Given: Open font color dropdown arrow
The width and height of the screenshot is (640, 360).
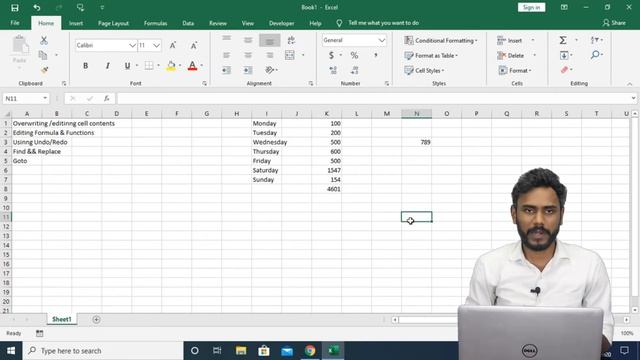Looking at the screenshot, I should point(202,66).
